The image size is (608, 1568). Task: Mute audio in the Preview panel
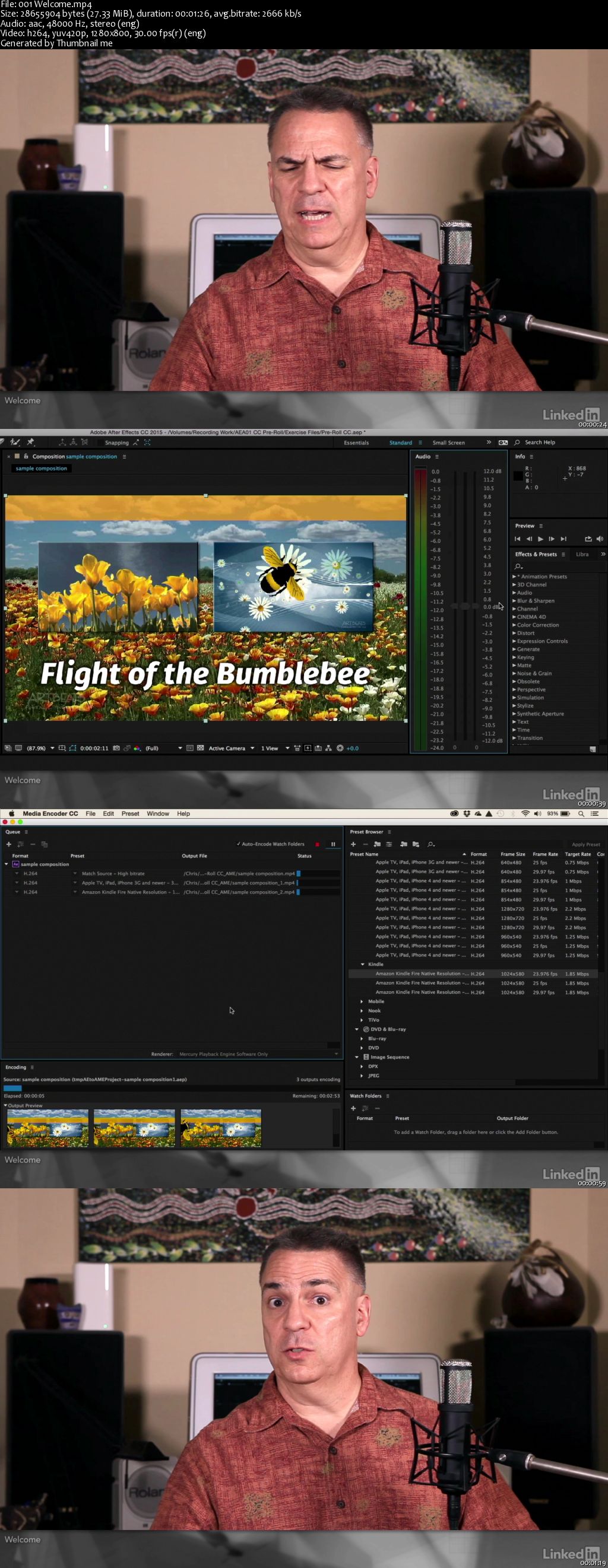tap(600, 539)
